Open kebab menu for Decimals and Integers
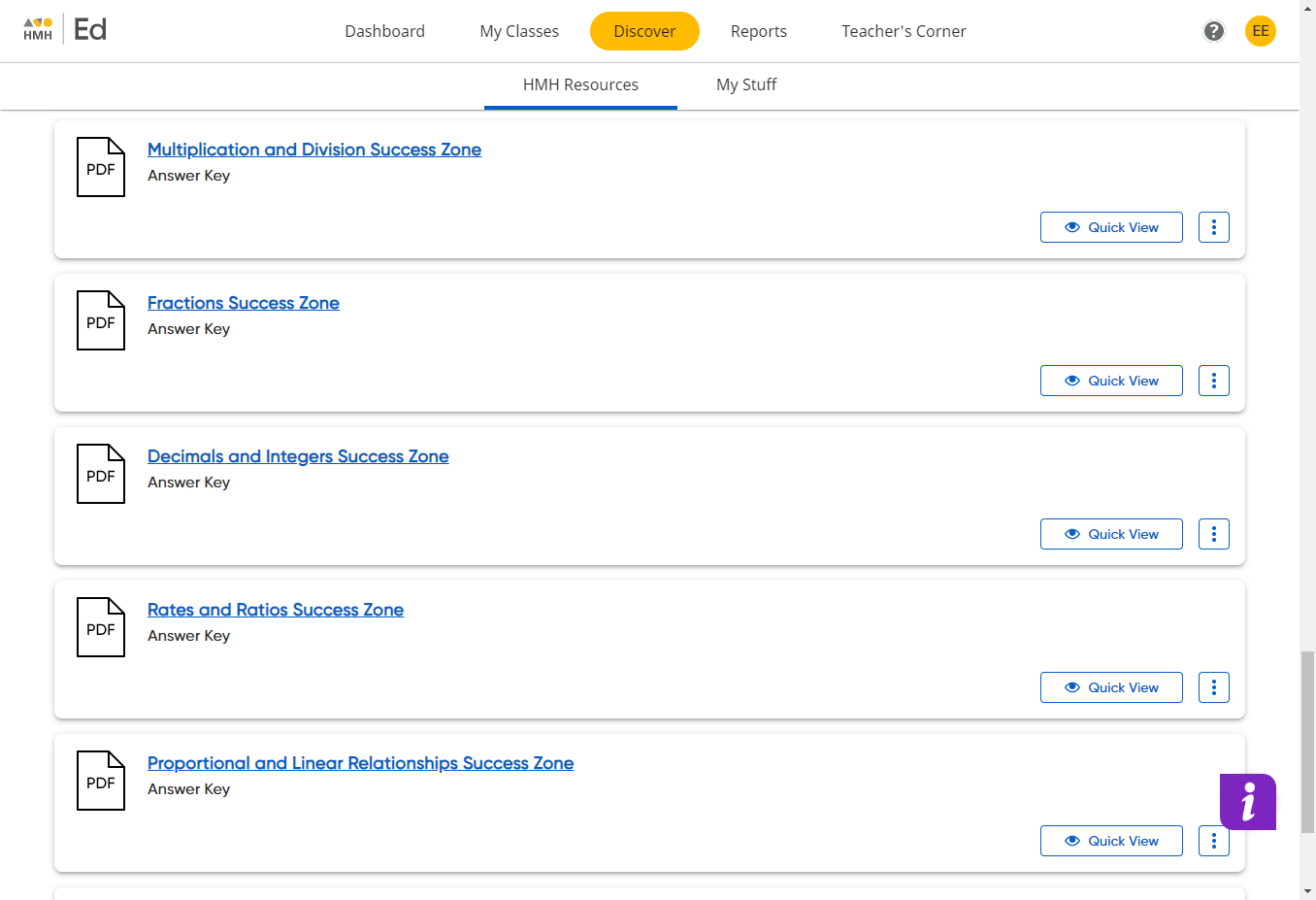The height and width of the screenshot is (900, 1316). click(x=1213, y=534)
